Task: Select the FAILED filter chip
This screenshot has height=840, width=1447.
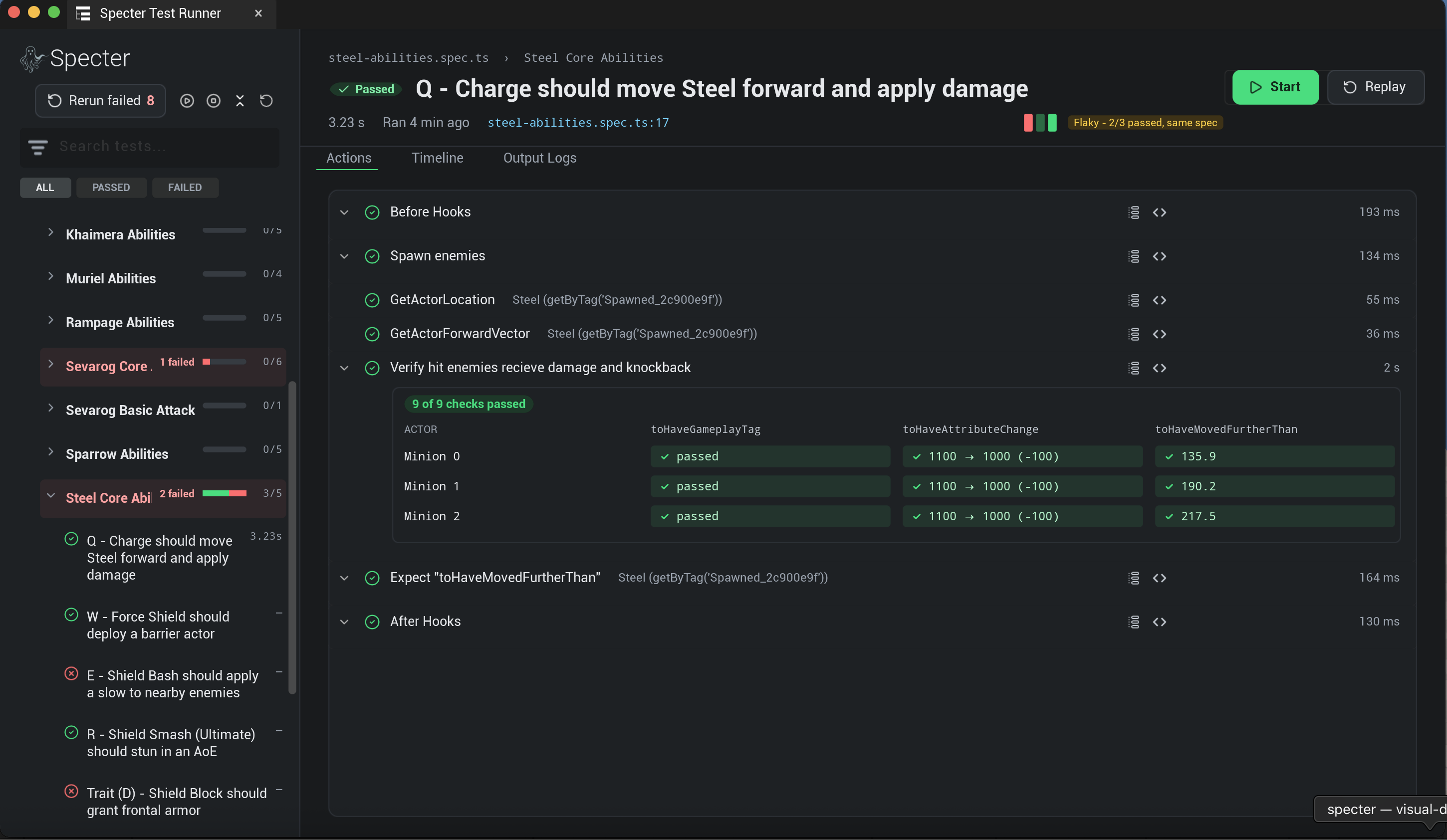Action: tap(185, 188)
